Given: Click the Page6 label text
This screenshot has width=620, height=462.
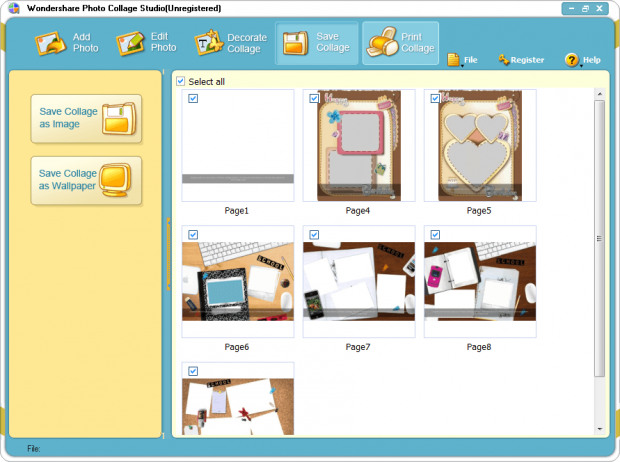Looking at the screenshot, I should (236, 347).
